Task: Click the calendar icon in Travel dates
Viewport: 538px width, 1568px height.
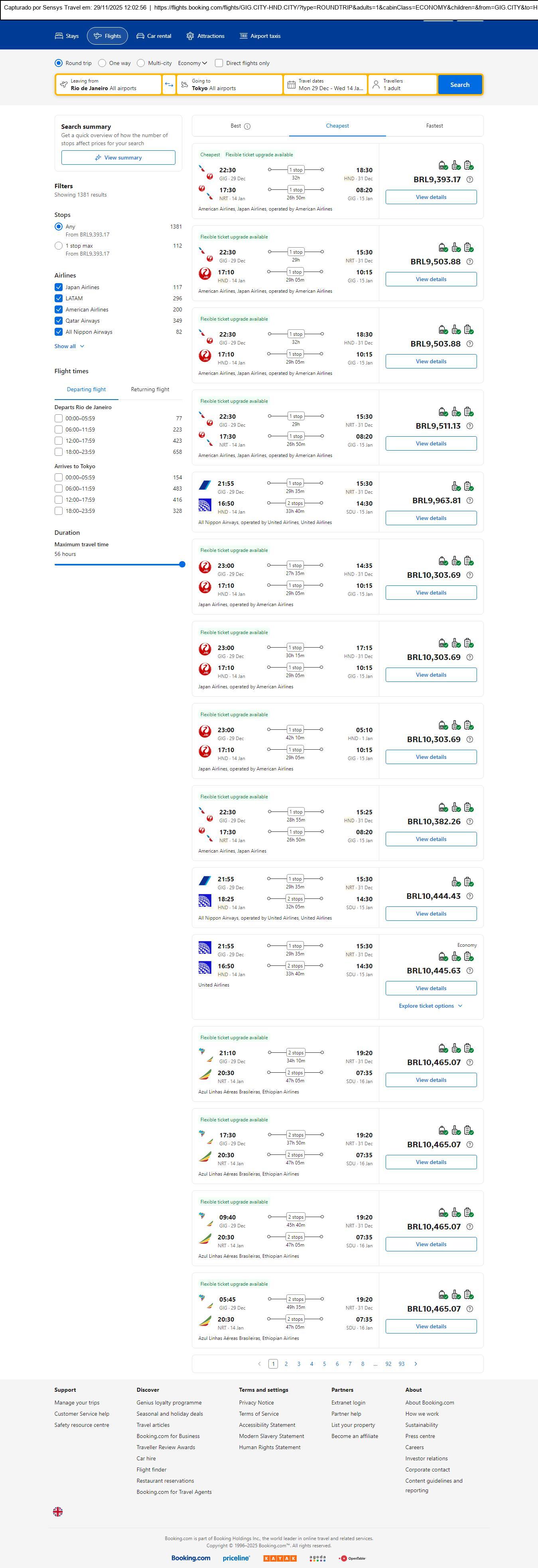Action: click(x=292, y=85)
